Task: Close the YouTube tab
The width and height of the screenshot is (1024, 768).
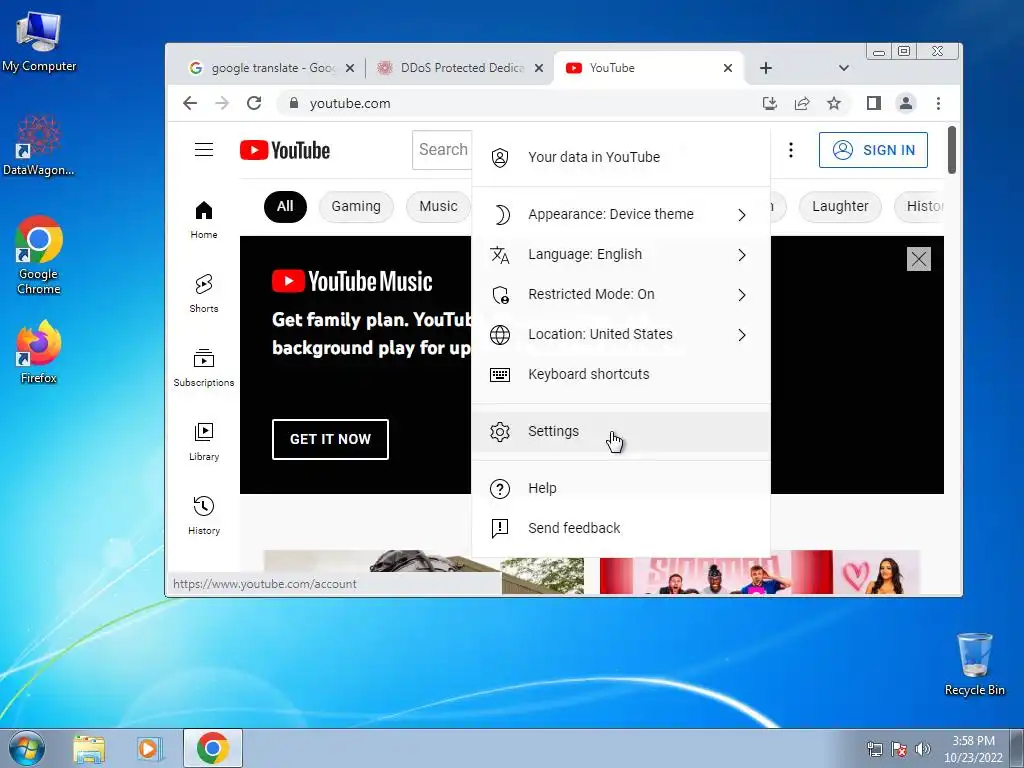Action: point(728,68)
